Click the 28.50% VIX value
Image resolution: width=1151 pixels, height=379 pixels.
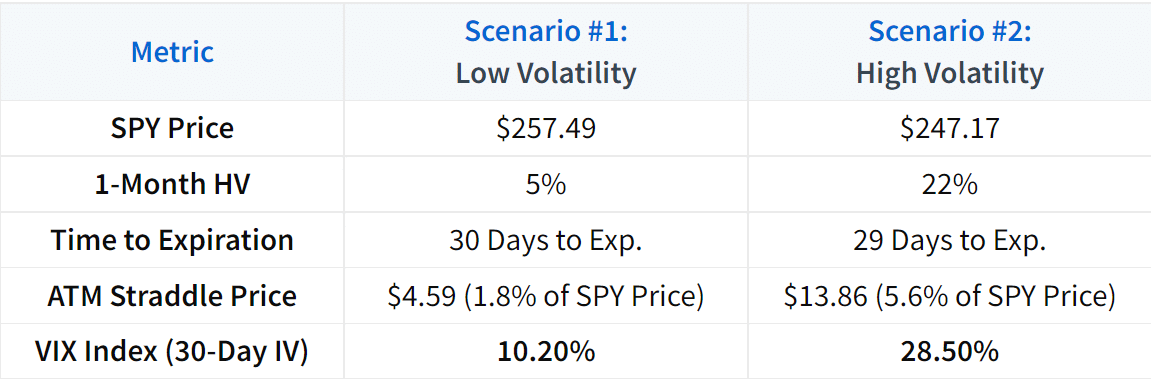click(949, 352)
